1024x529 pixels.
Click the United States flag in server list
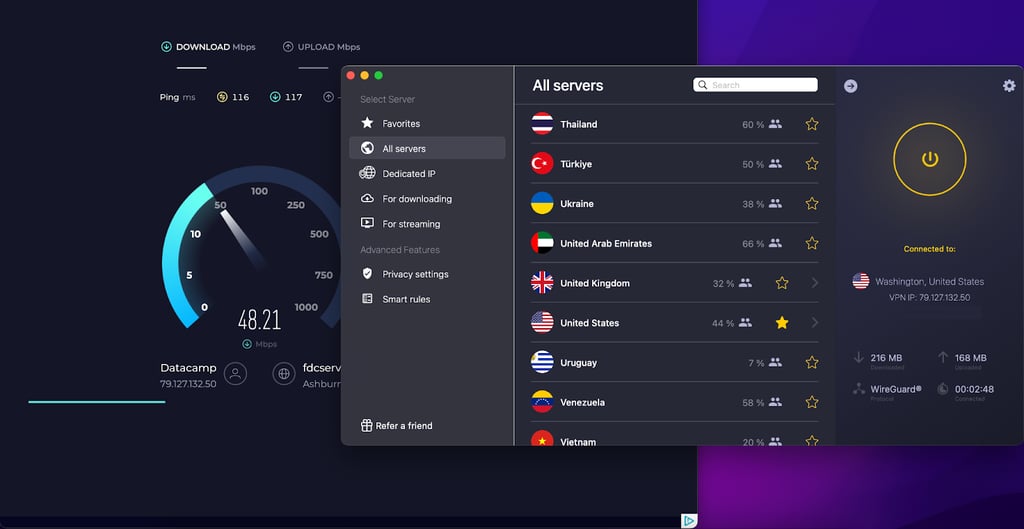[542, 323]
